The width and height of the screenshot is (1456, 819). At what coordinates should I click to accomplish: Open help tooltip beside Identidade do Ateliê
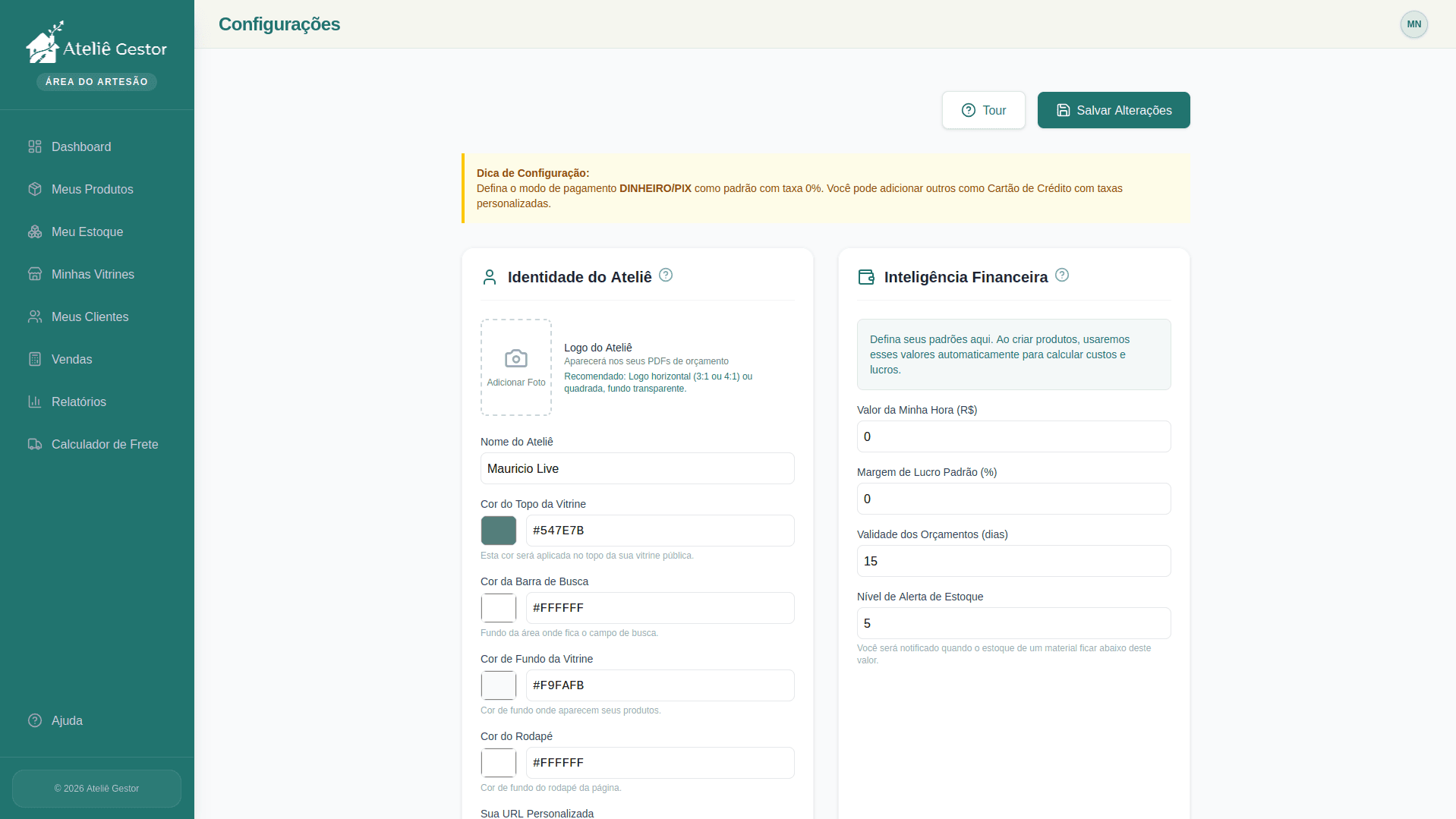666,276
